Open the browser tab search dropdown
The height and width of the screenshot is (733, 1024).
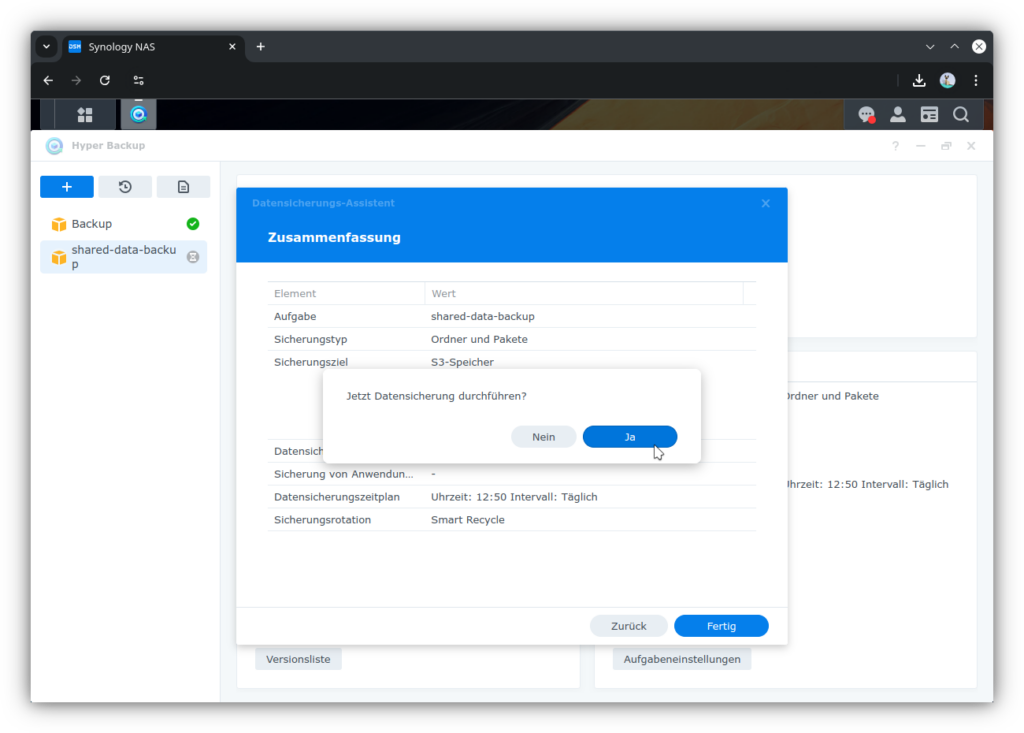[x=46, y=47]
